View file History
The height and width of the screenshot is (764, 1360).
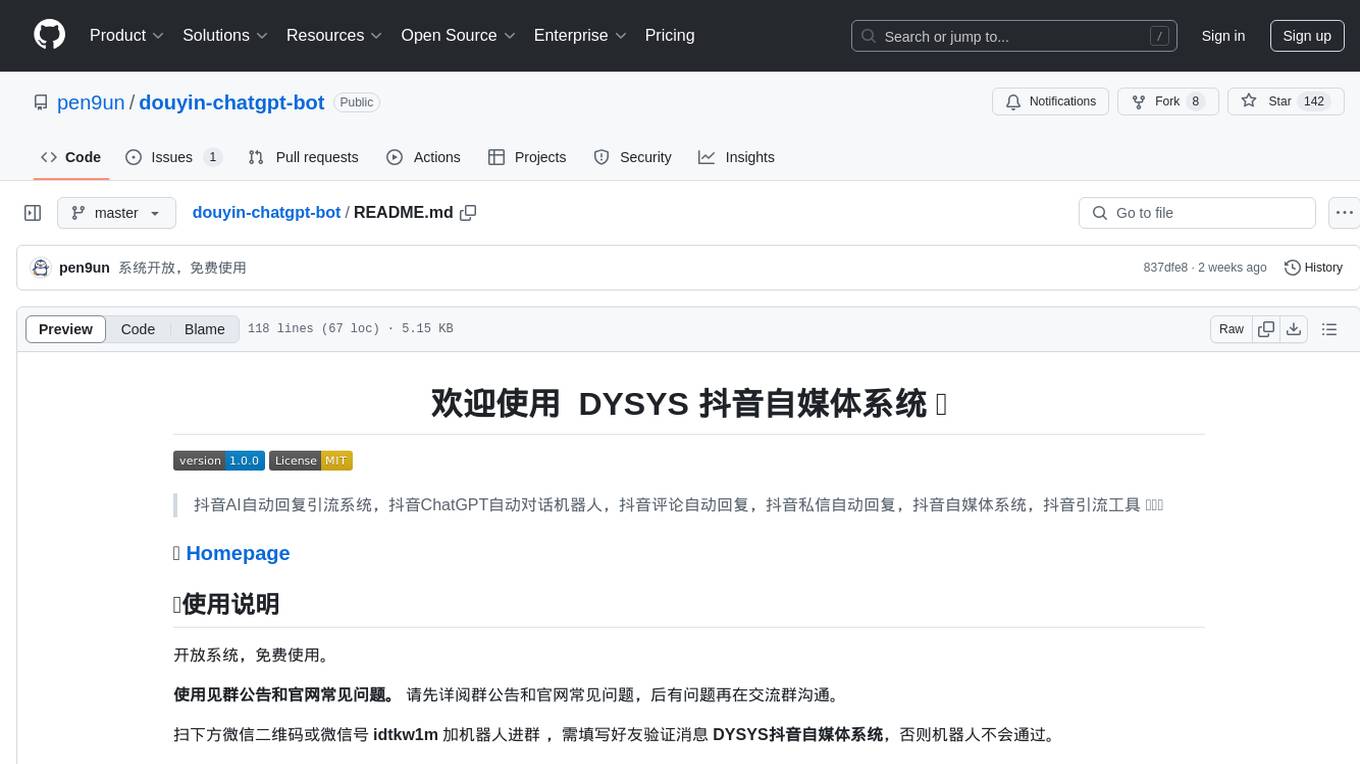pyautogui.click(x=1313, y=268)
